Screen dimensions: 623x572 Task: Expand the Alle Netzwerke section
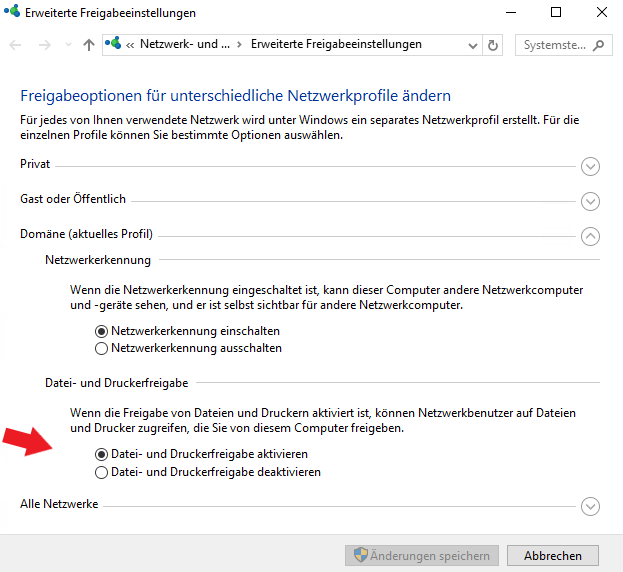coord(590,506)
